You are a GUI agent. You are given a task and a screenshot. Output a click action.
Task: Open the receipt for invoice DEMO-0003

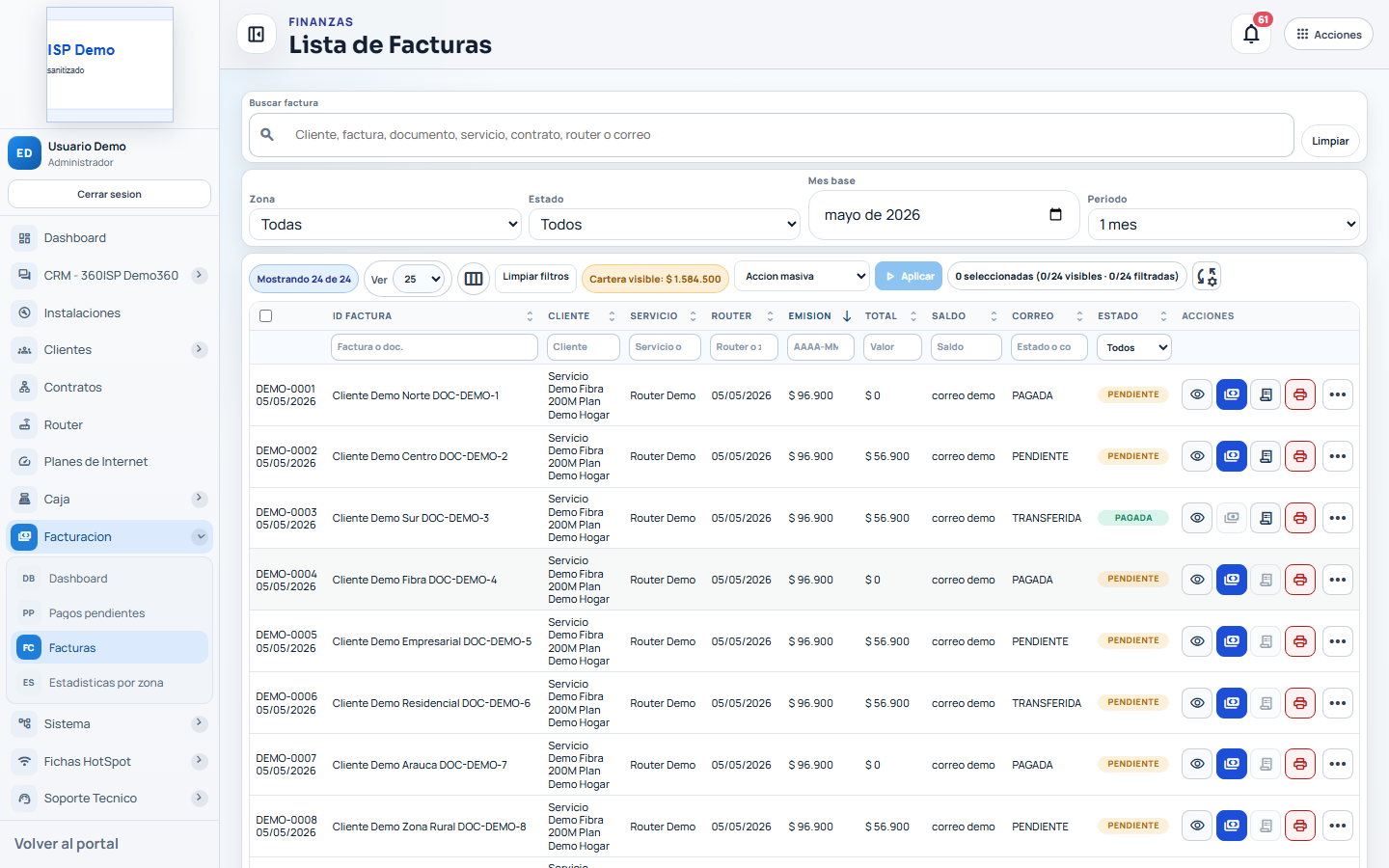tap(1266, 518)
